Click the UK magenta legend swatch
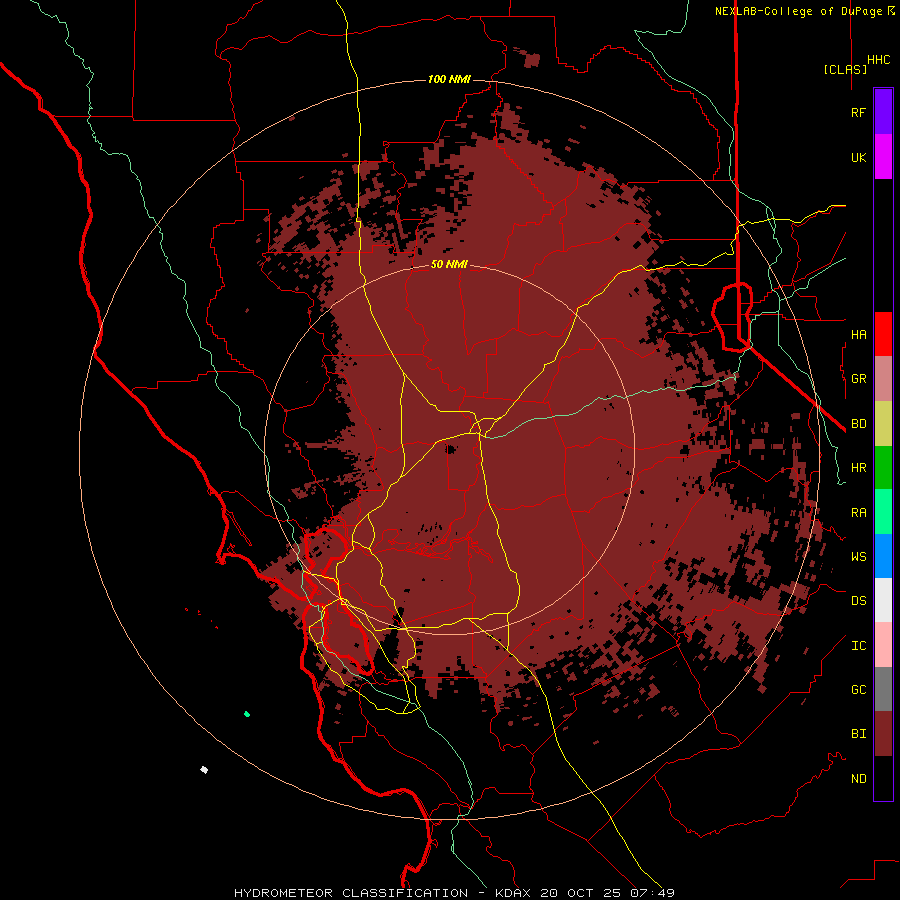 (x=883, y=157)
